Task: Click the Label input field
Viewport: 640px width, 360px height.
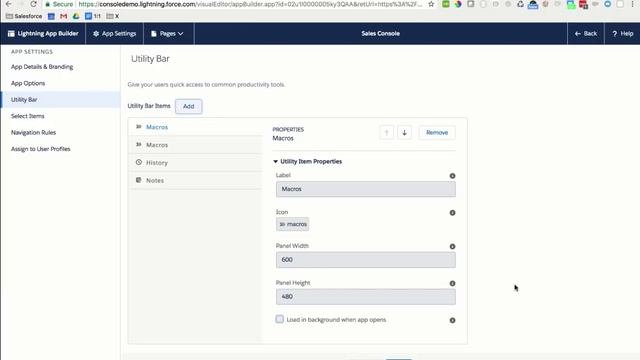Action: coord(366,189)
